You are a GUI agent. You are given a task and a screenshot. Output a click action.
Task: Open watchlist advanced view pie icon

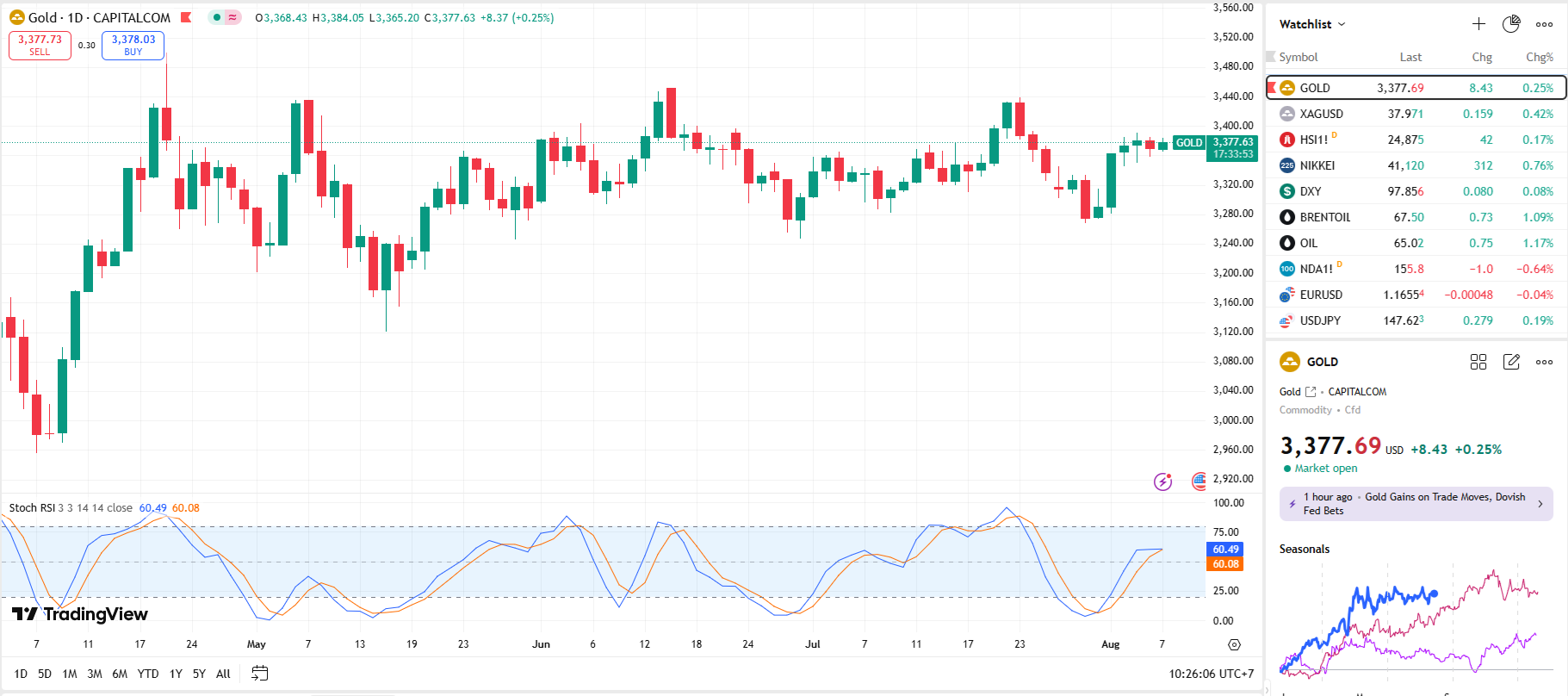click(1511, 24)
